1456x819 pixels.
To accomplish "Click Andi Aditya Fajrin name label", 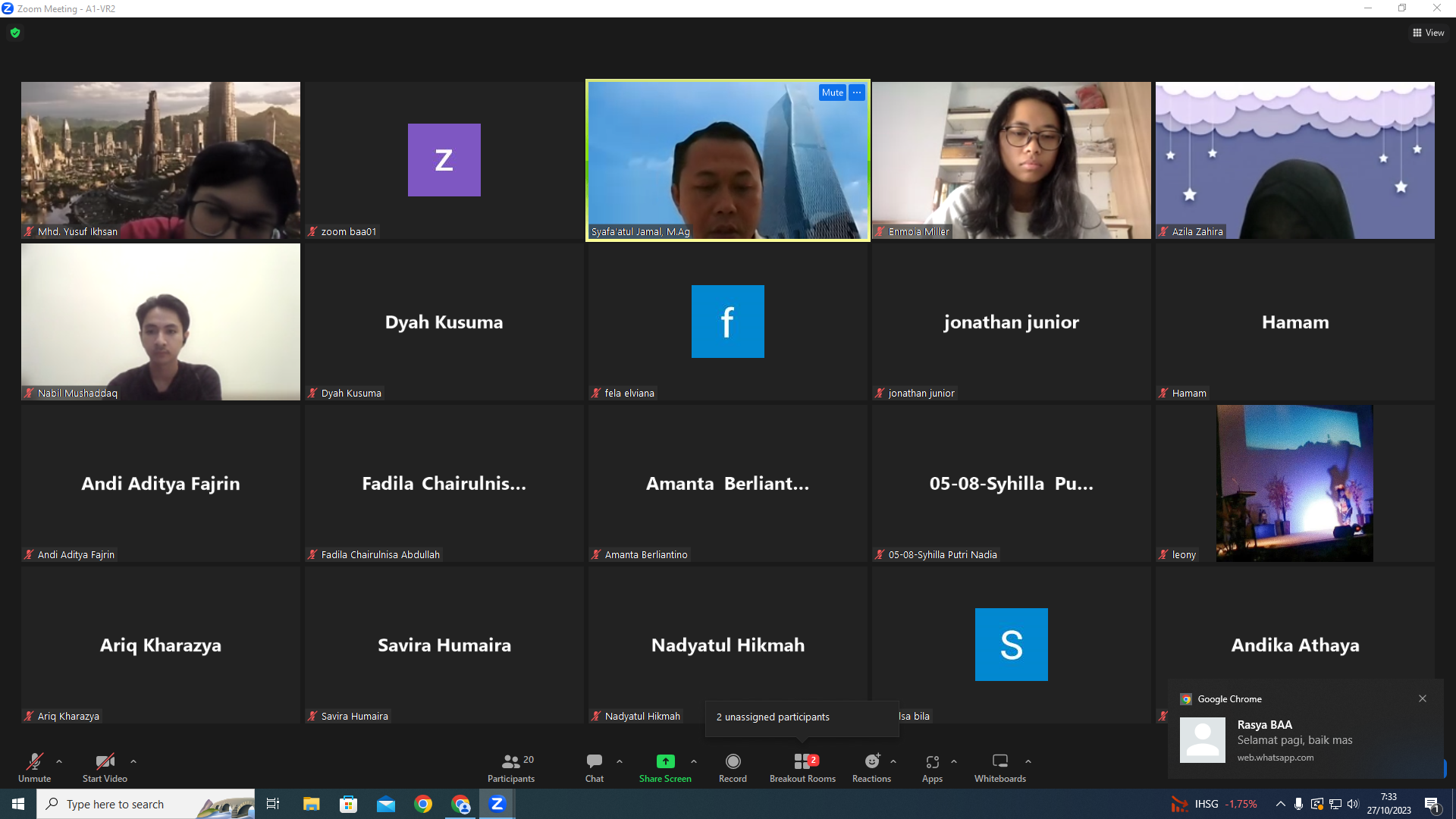I will click(76, 554).
